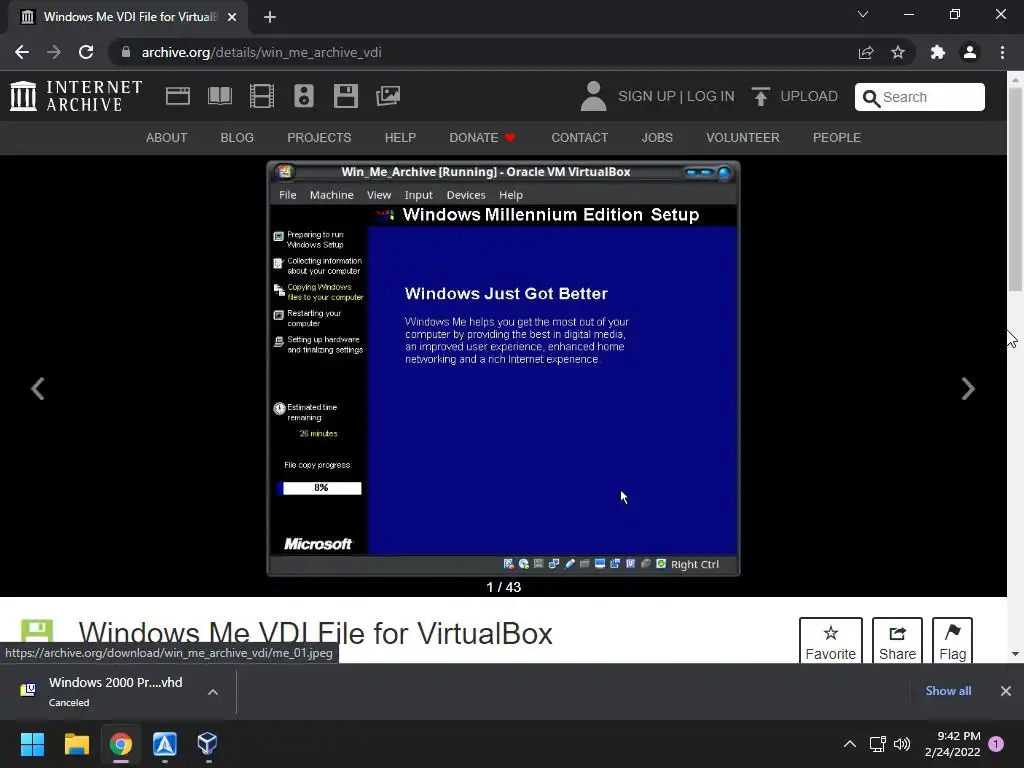1024x768 pixels.
Task: Open the Video film strip icon
Action: 261,96
